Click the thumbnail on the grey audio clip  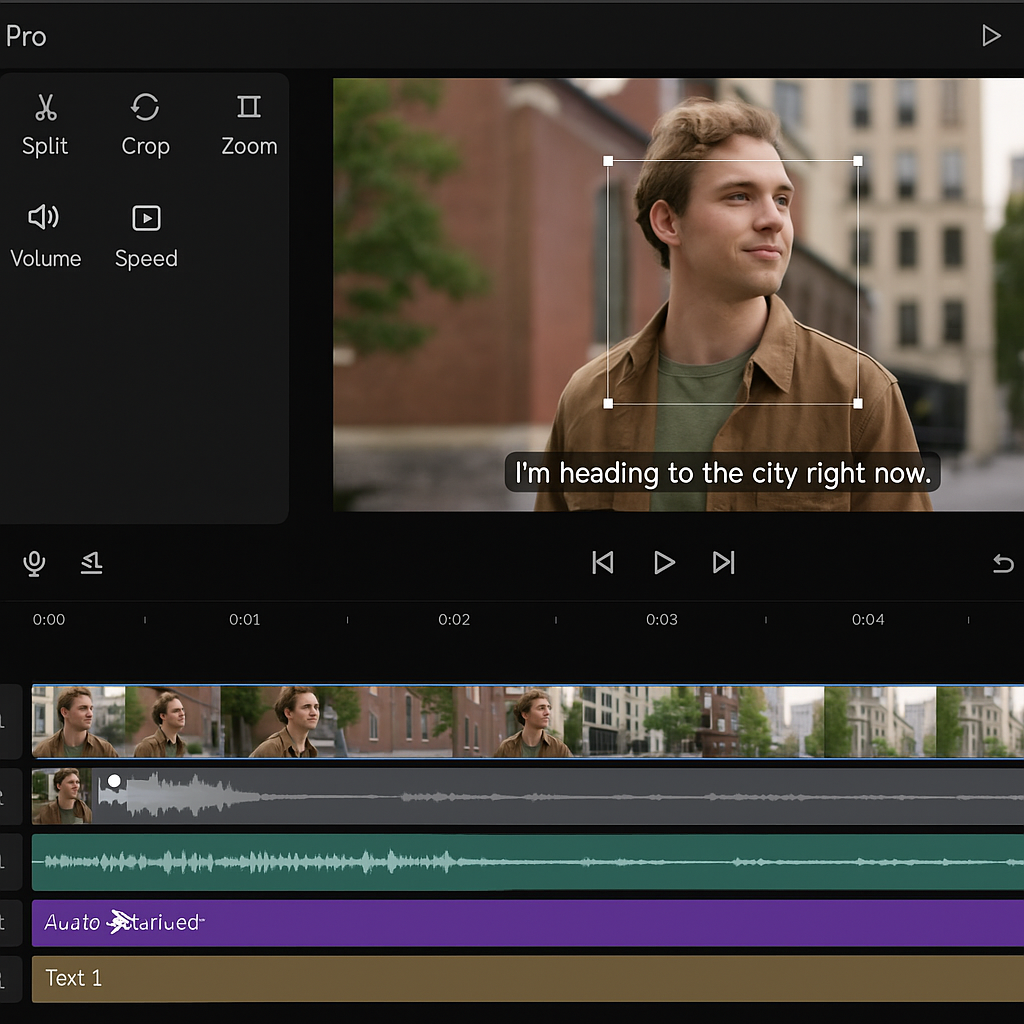[x=62, y=796]
